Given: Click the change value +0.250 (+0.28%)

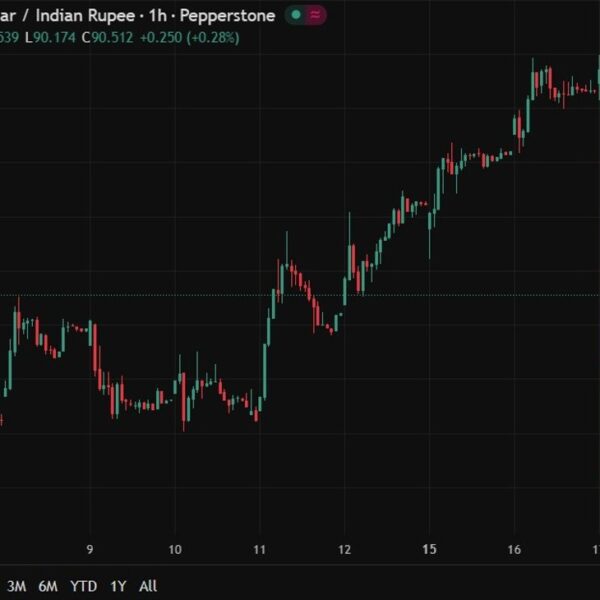Looking at the screenshot, I should click(x=189, y=38).
